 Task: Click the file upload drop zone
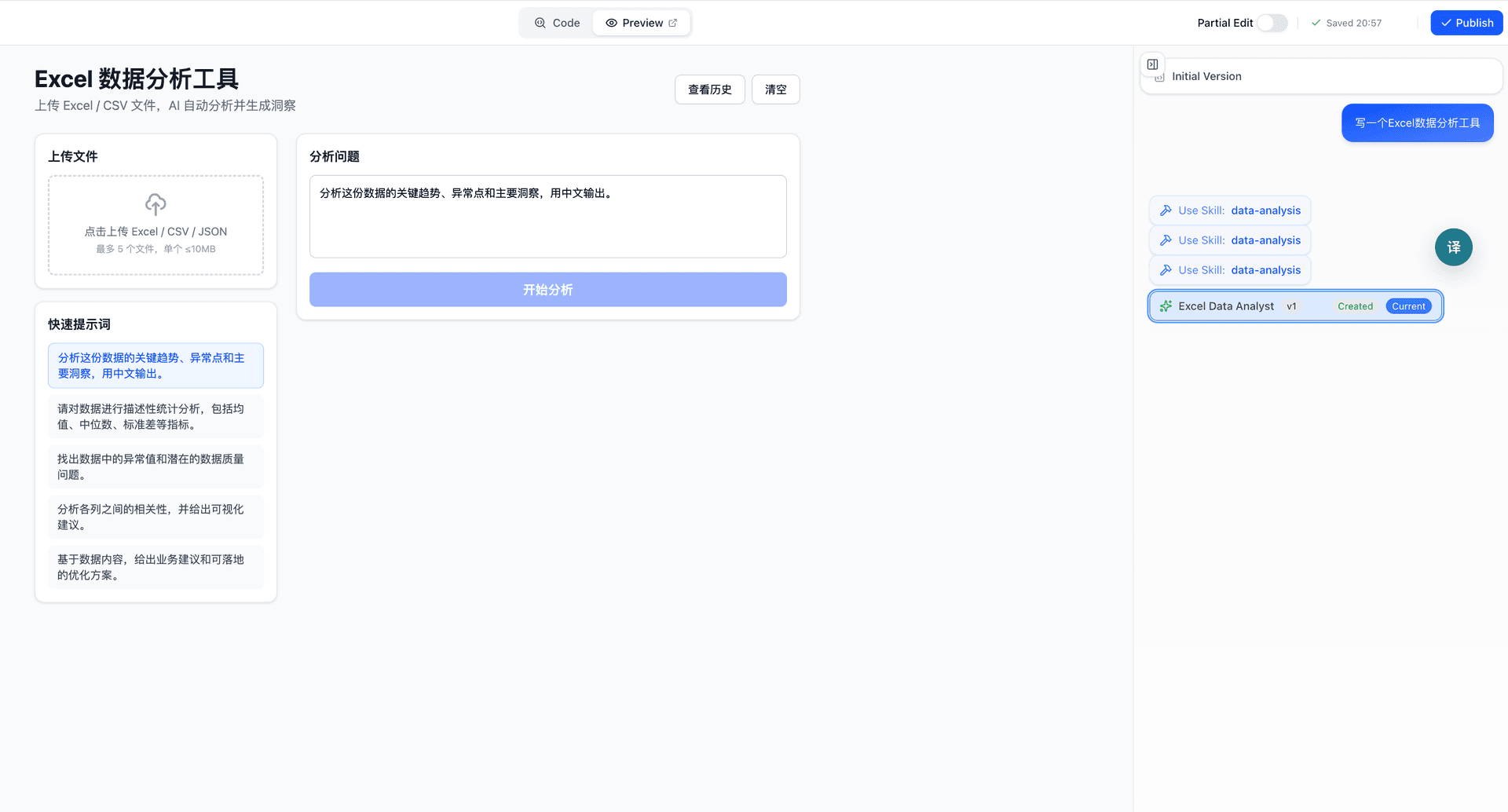(x=156, y=225)
